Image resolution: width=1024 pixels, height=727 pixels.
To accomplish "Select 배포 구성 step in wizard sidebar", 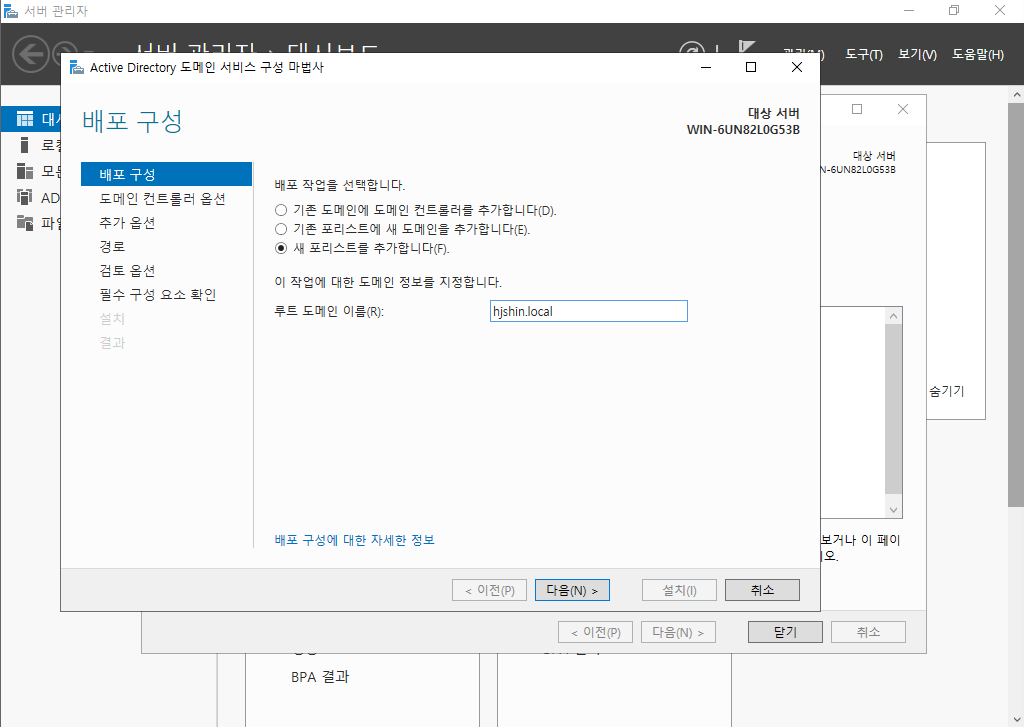I will [166, 174].
